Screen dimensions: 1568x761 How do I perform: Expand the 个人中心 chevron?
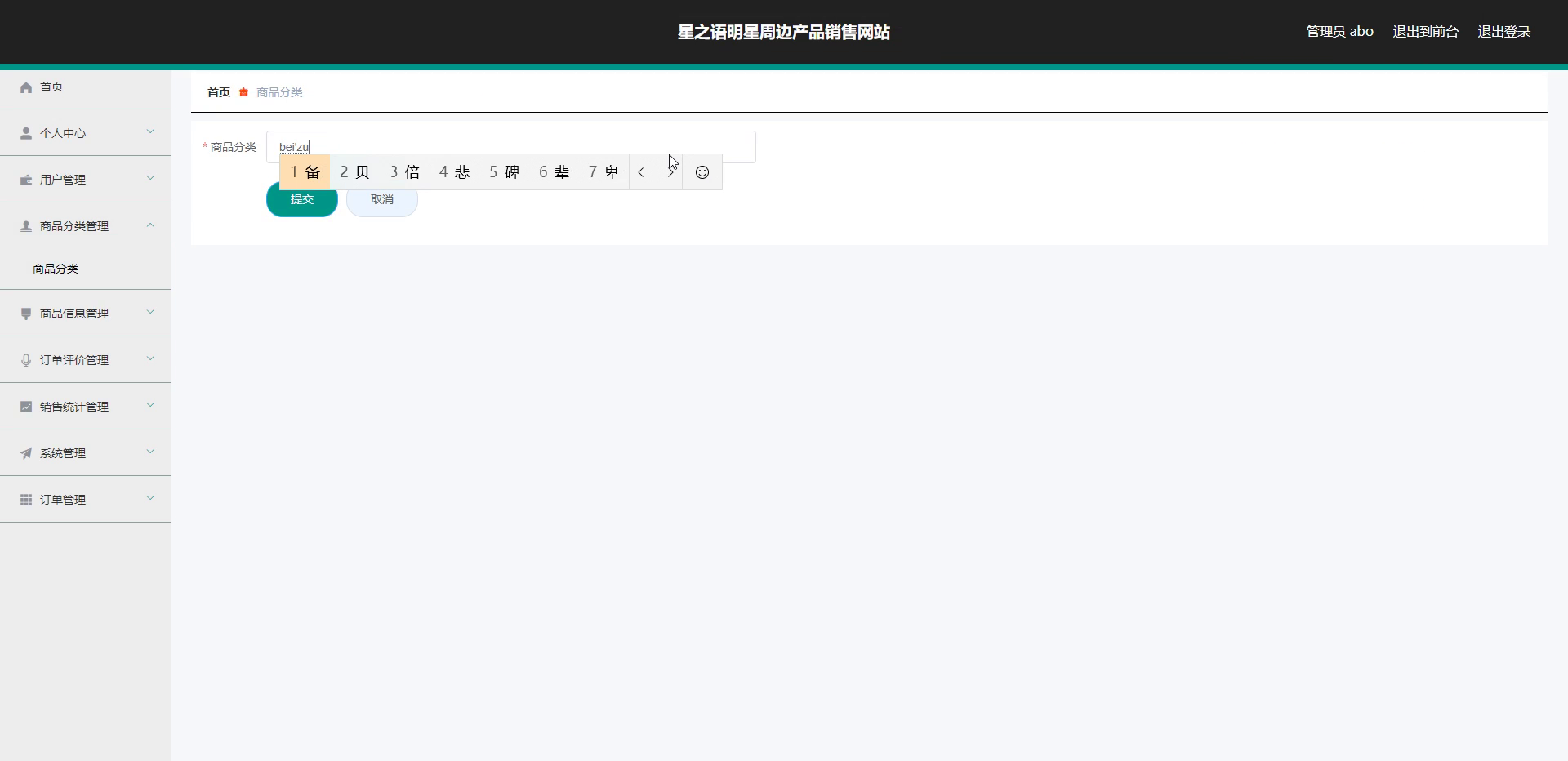[150, 131]
